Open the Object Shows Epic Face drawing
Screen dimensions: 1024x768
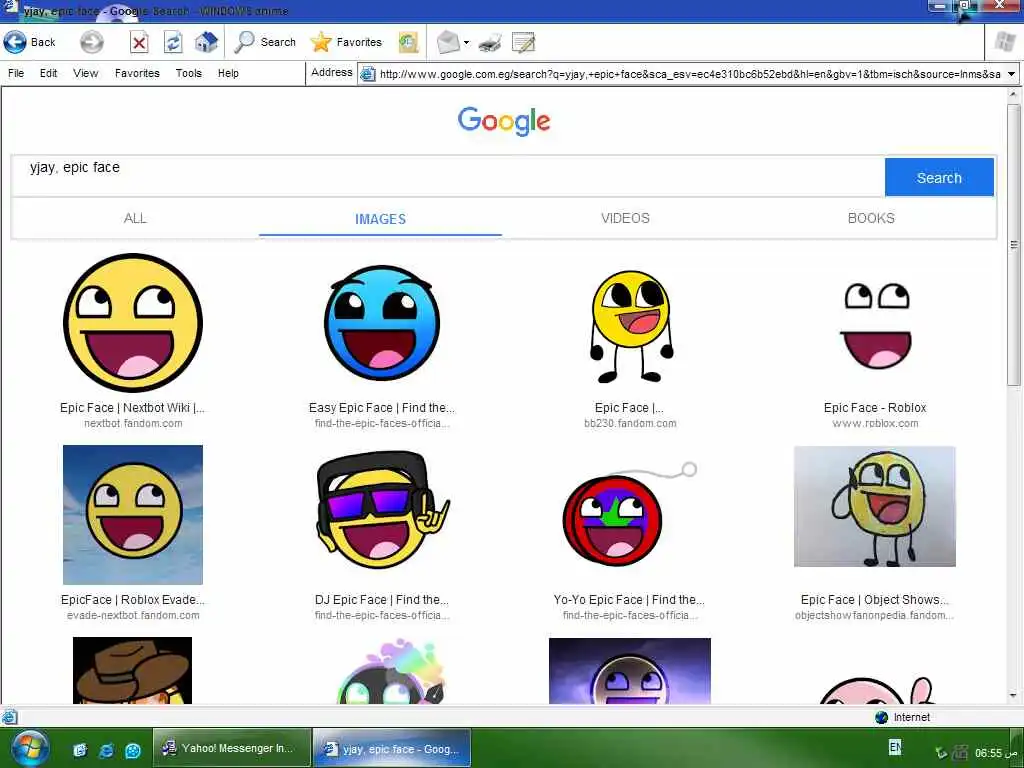[874, 506]
